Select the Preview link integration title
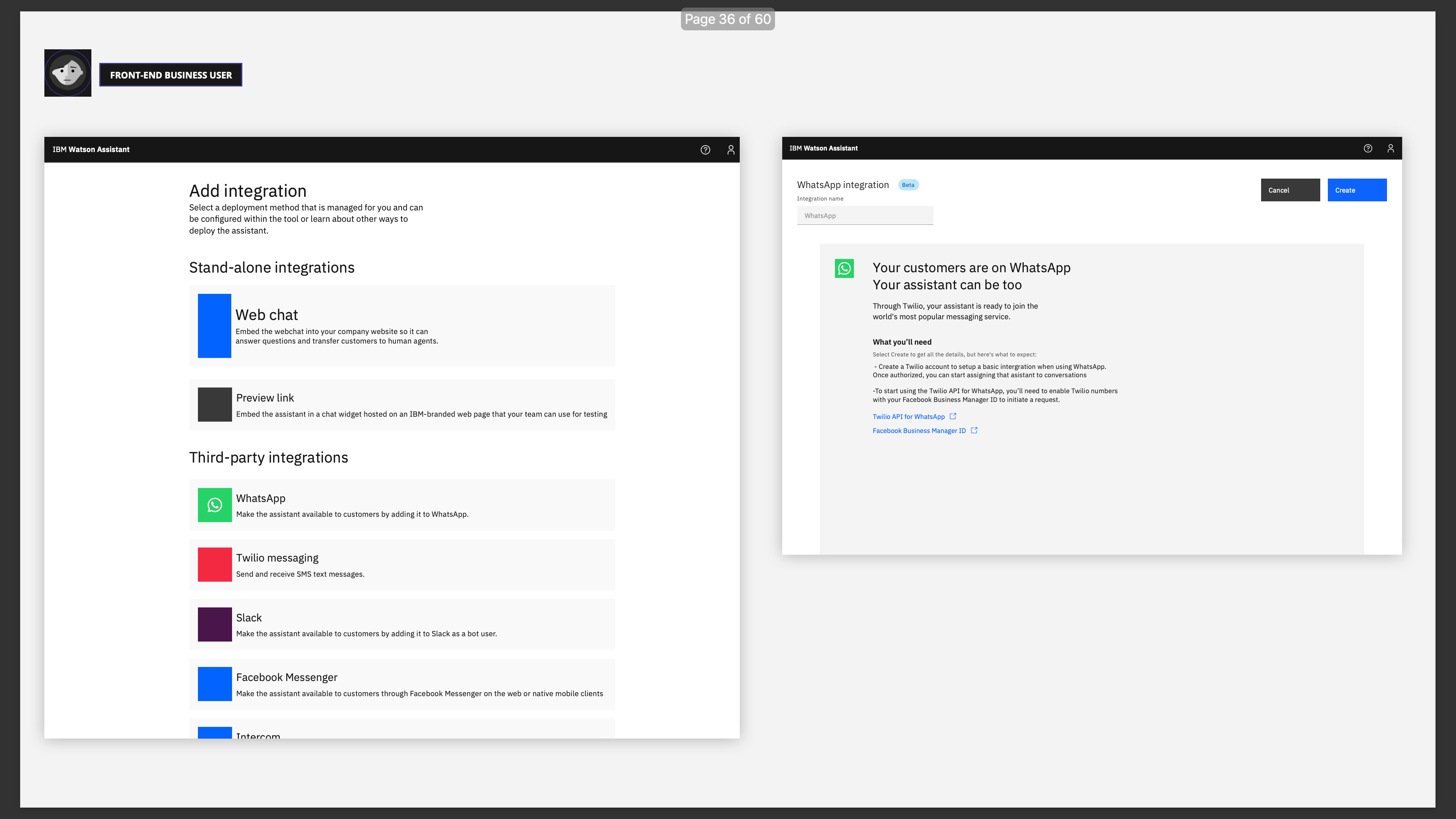Viewport: 1456px width, 819px height. [x=265, y=398]
